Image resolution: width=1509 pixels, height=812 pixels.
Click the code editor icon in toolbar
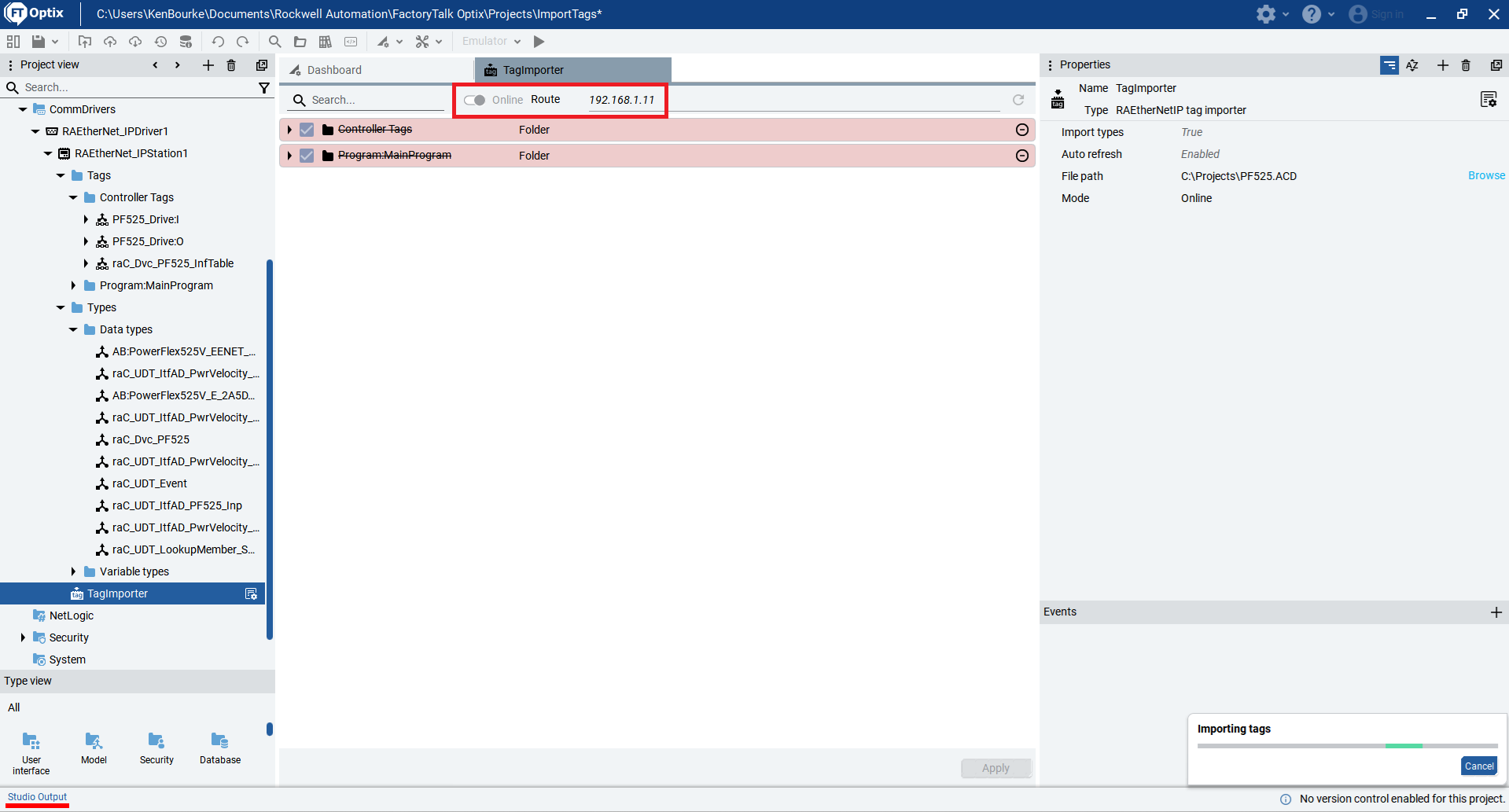(351, 42)
